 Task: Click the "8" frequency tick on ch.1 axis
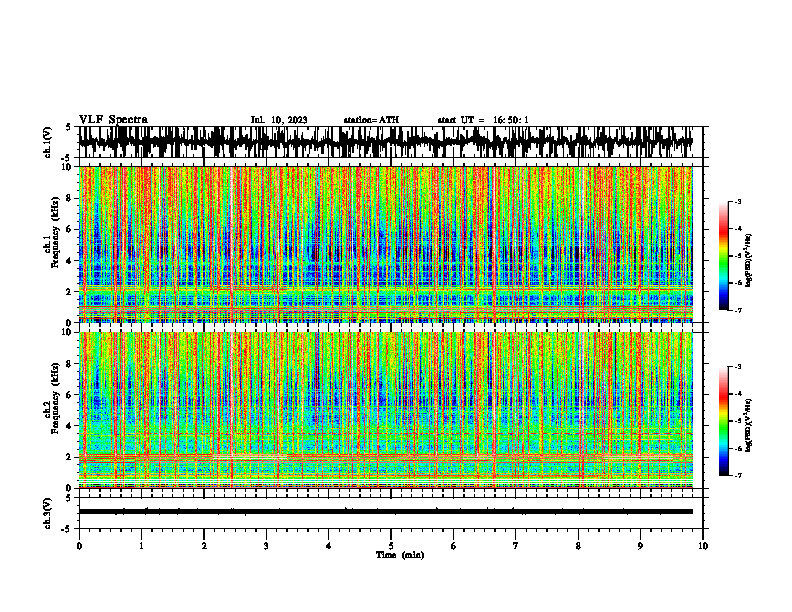pos(70,198)
